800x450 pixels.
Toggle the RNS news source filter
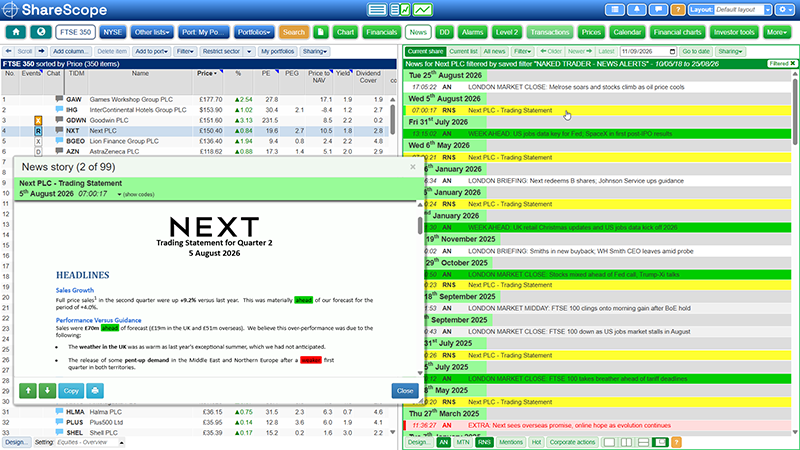click(484, 442)
